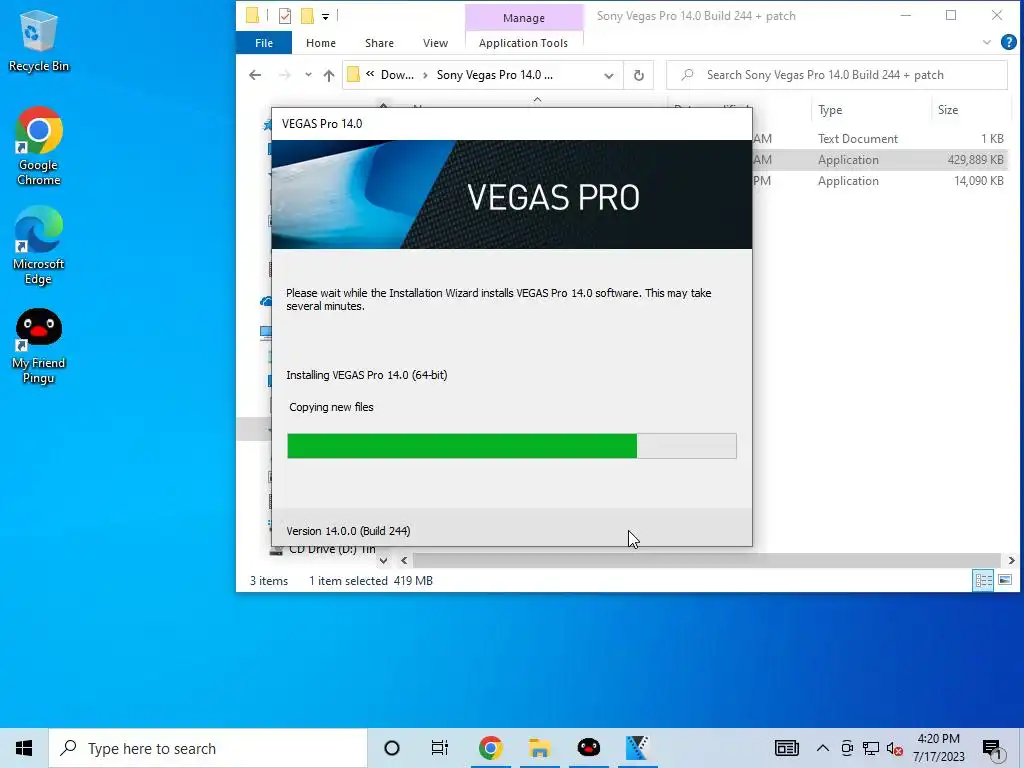Click the installation progress bar

(512, 446)
